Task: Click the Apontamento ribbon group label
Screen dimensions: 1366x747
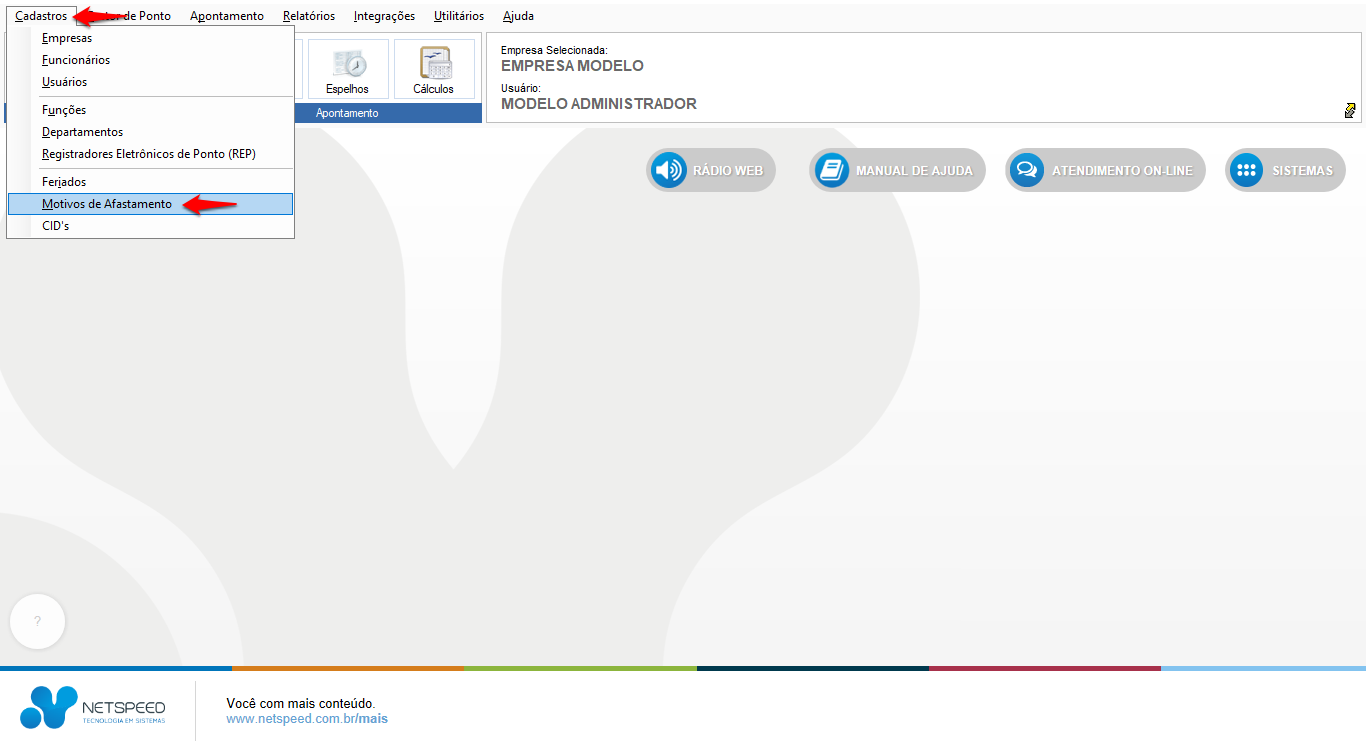Action: (x=347, y=113)
